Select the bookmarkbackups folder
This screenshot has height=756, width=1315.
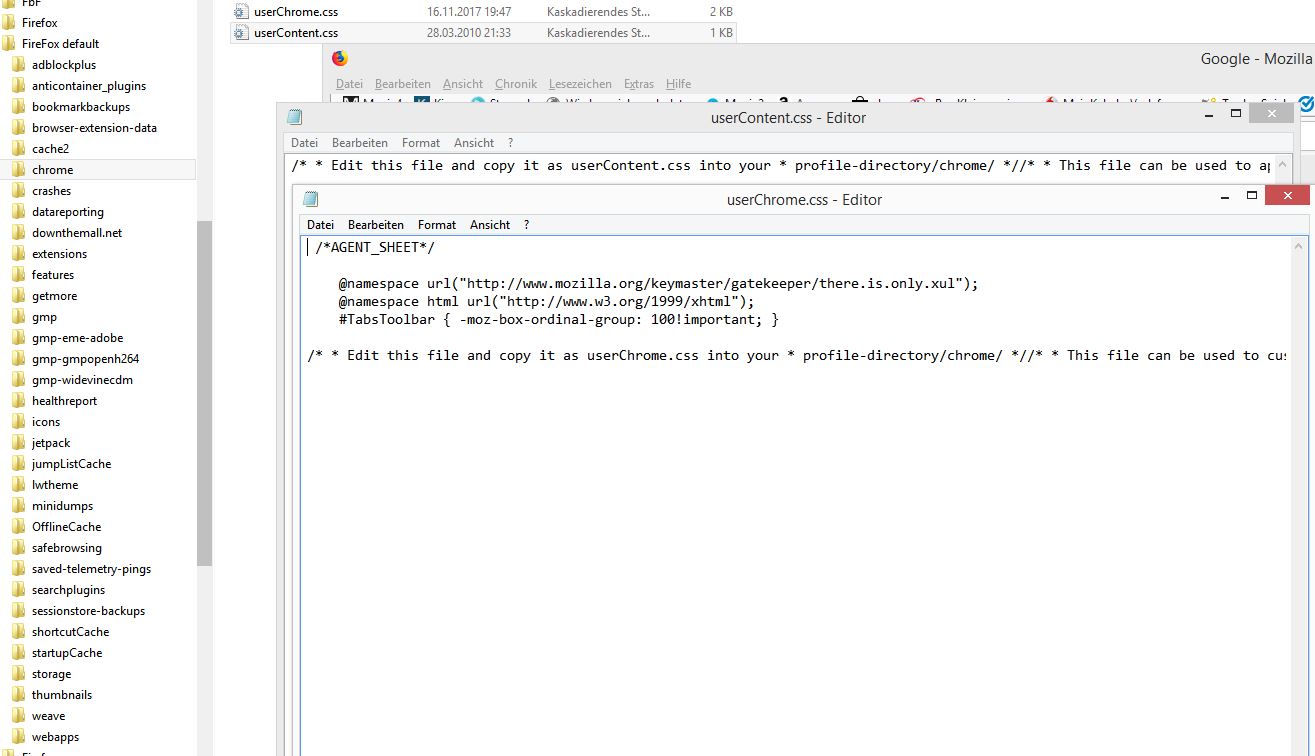click(x=80, y=107)
